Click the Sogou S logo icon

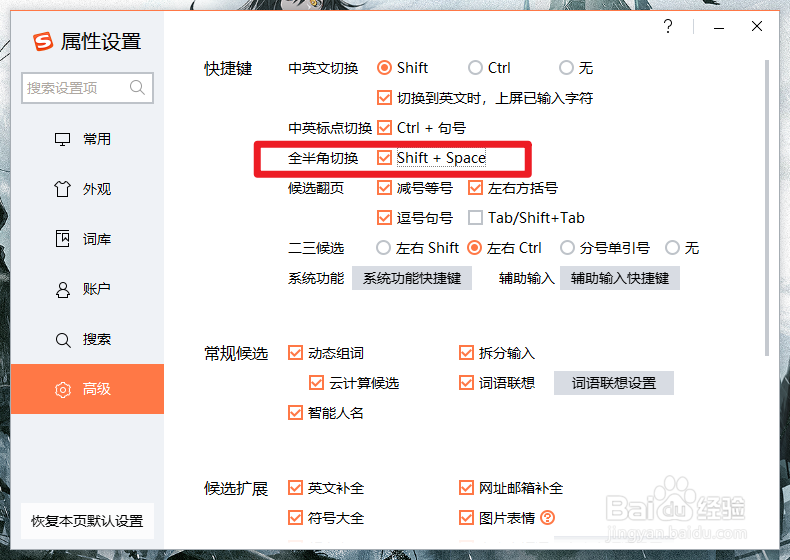tap(43, 41)
